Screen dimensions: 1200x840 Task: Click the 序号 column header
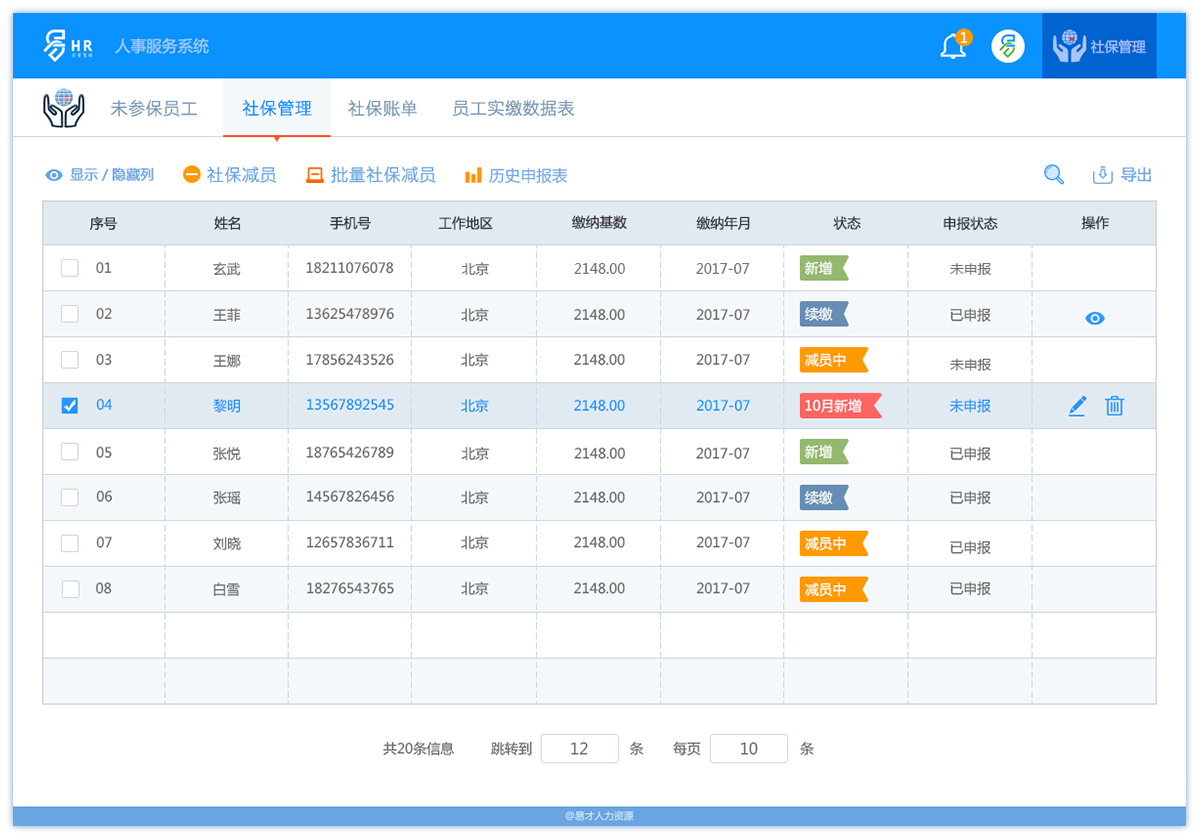point(103,223)
